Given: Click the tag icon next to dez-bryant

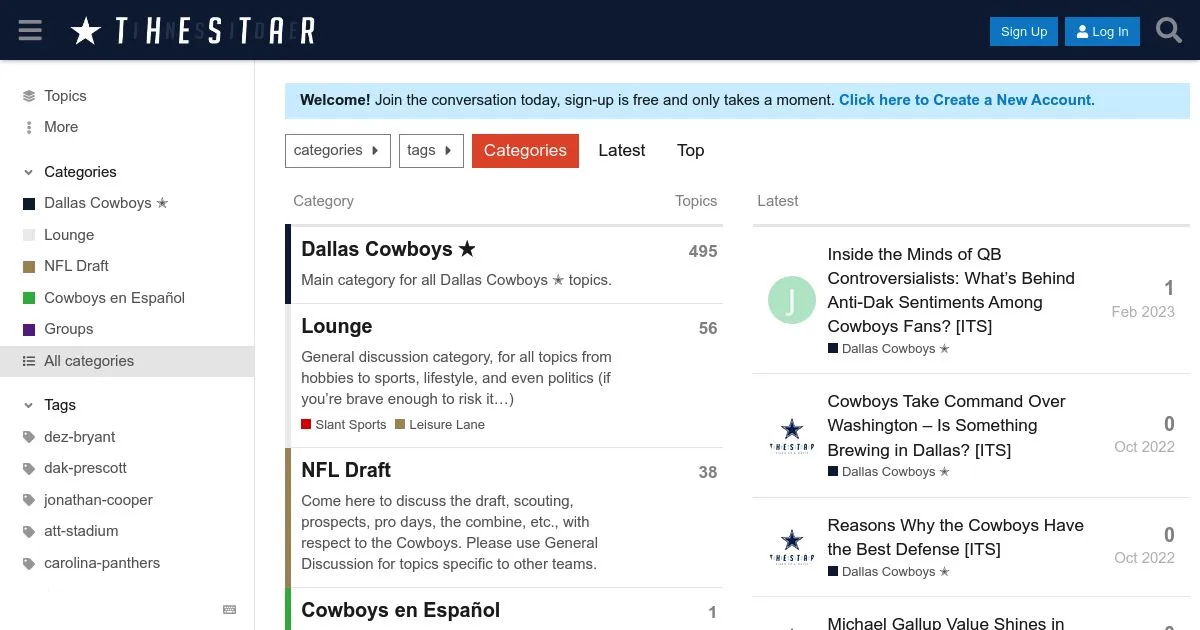Looking at the screenshot, I should pos(29,437).
